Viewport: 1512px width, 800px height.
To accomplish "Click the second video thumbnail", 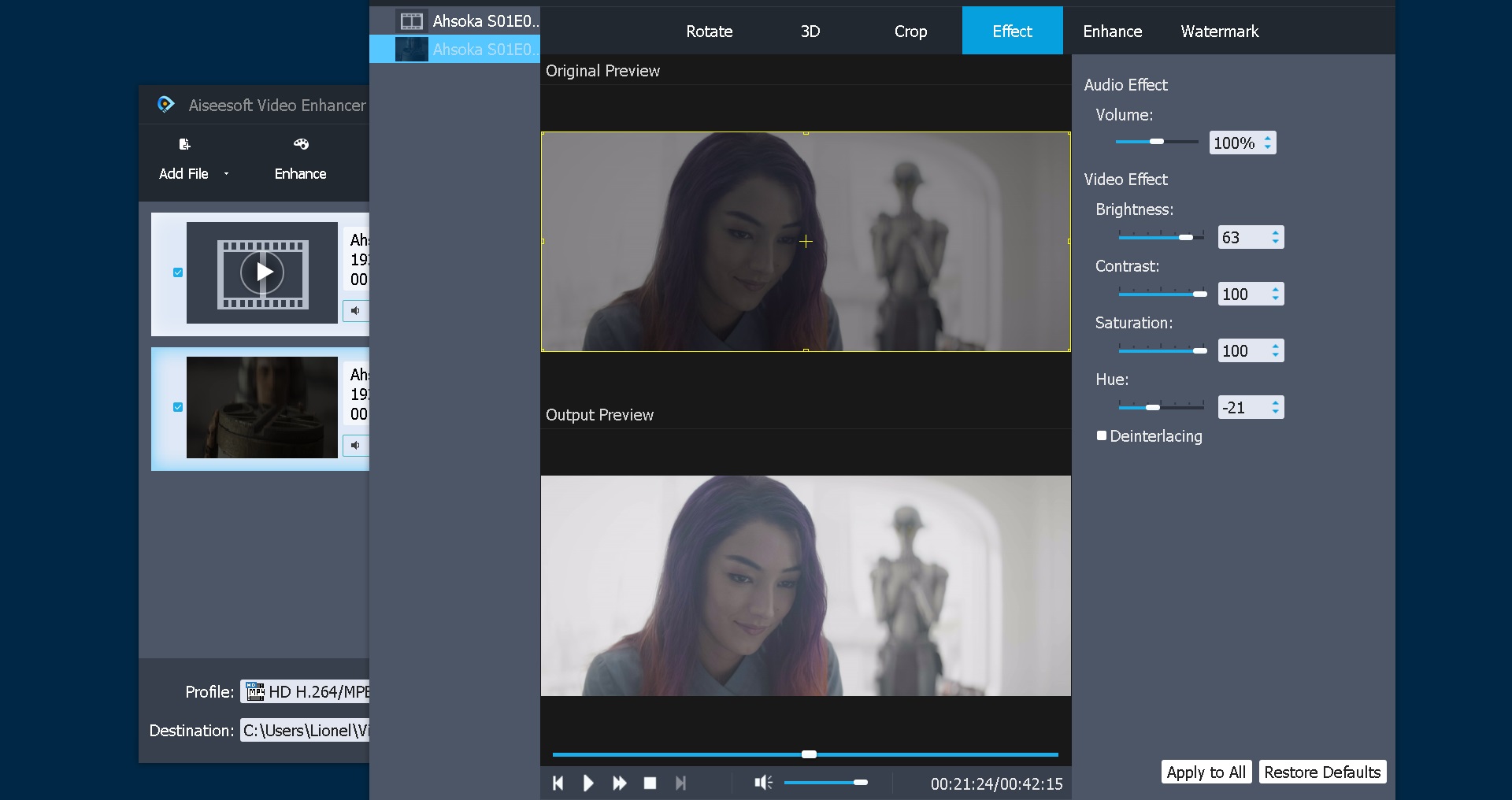I will point(262,407).
